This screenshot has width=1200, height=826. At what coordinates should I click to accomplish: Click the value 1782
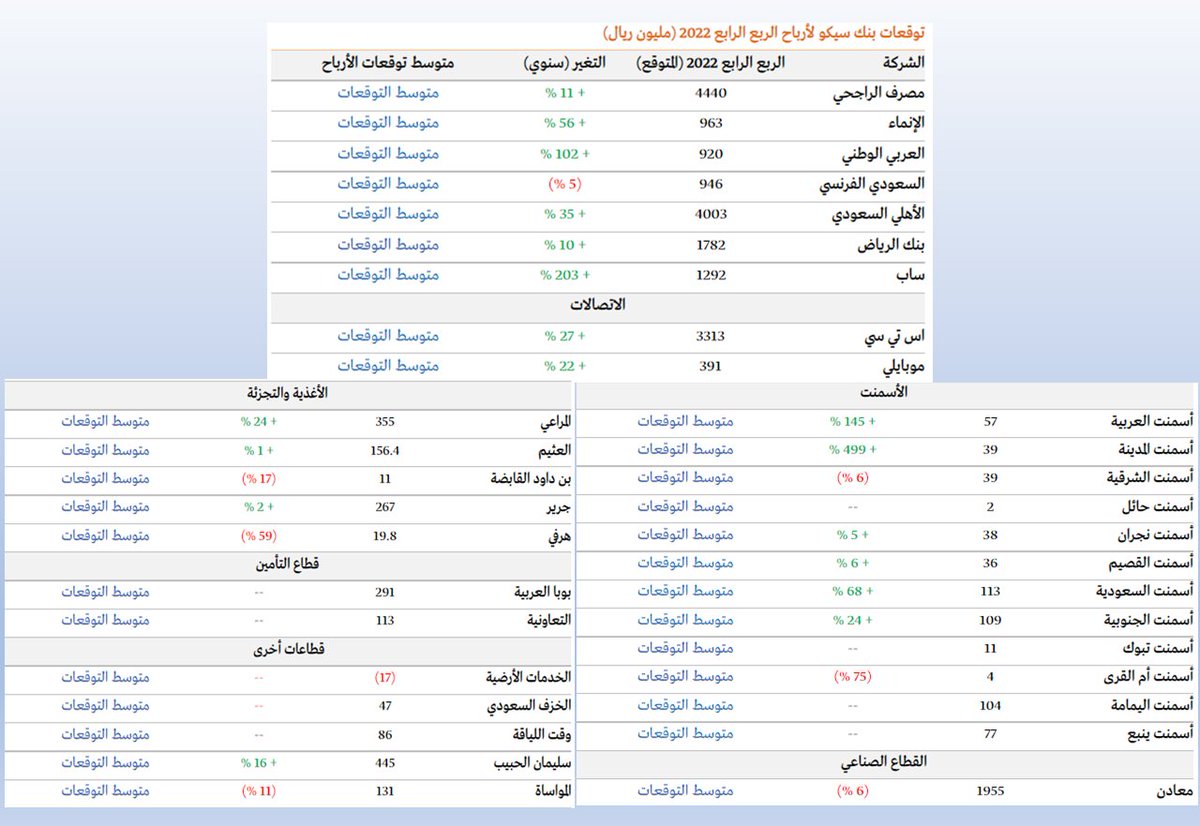tap(710, 244)
